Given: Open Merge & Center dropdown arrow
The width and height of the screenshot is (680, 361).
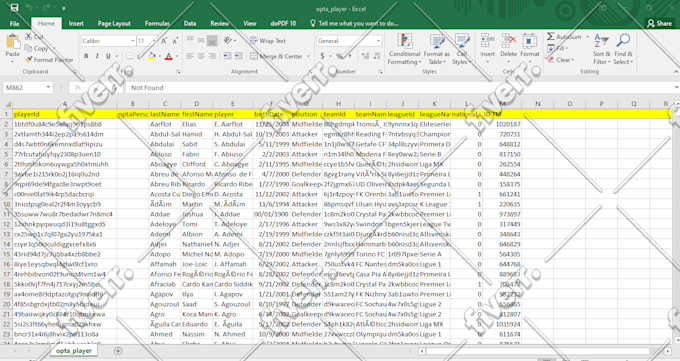Looking at the screenshot, I should 308,56.
